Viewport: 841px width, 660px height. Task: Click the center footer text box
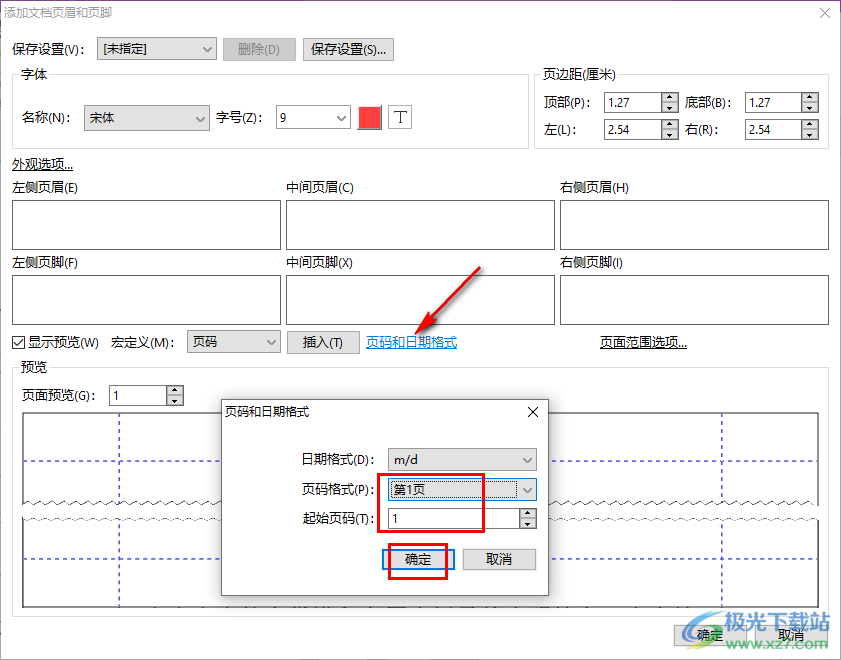click(x=420, y=300)
